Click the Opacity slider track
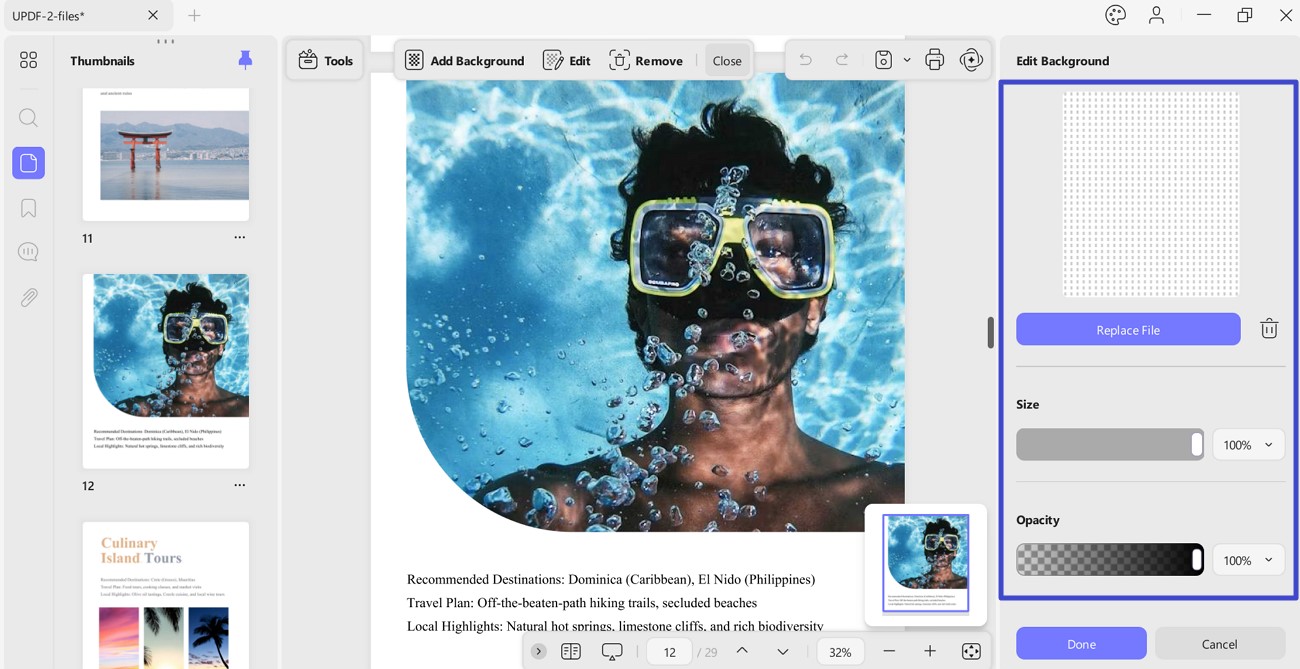Image resolution: width=1300 pixels, height=669 pixels. pyautogui.click(x=1110, y=560)
